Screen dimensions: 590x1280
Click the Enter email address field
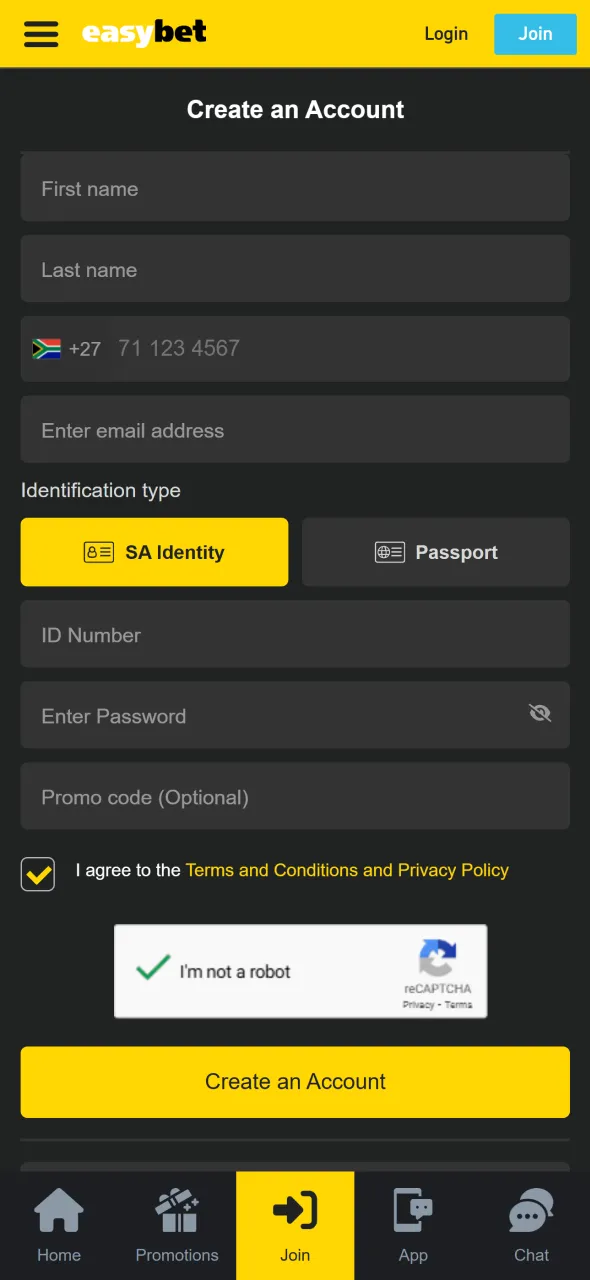click(295, 430)
